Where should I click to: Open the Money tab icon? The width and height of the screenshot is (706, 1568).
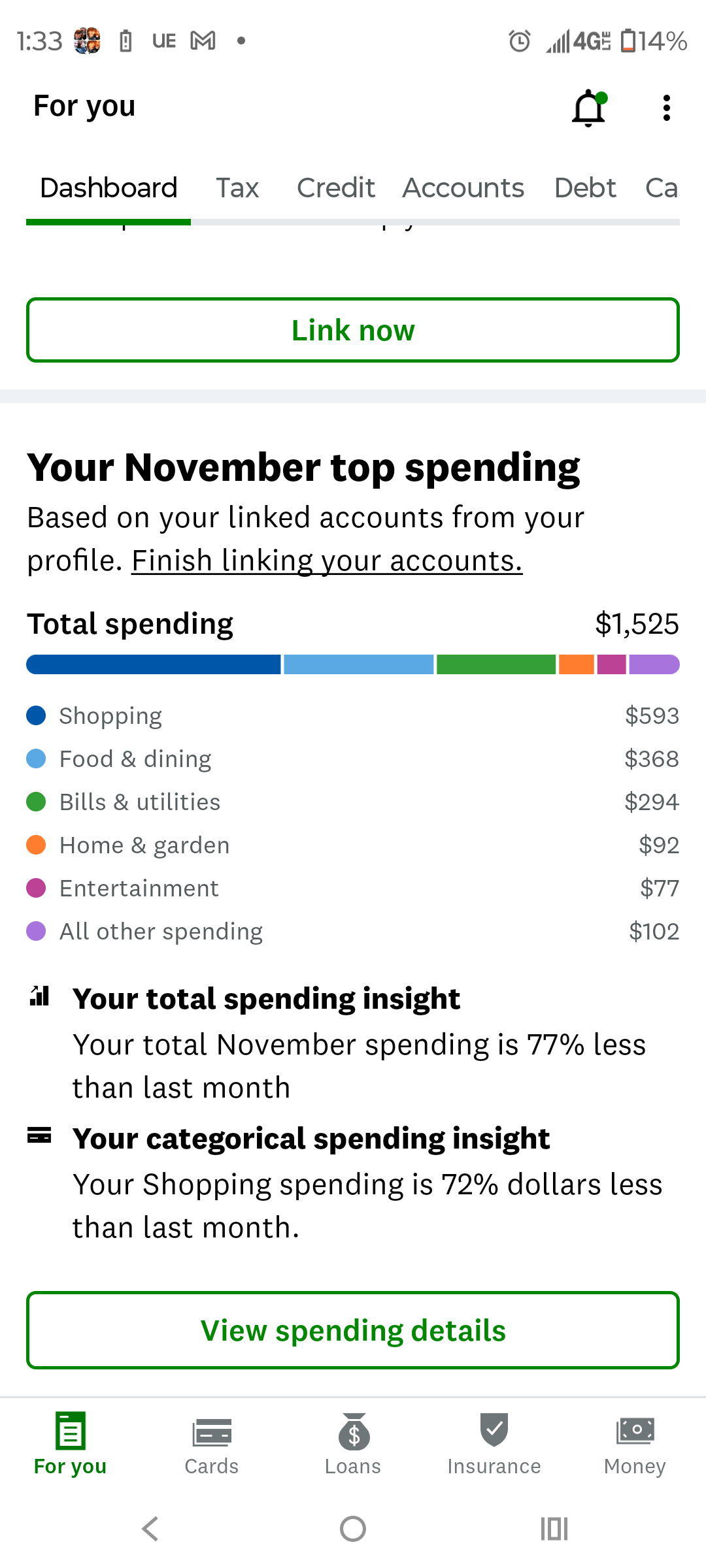tap(635, 1431)
